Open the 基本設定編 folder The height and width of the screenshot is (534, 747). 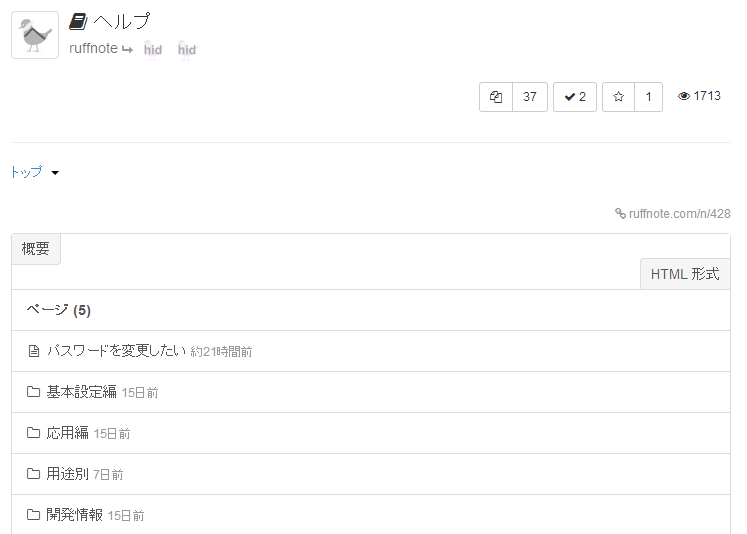click(x=81, y=392)
